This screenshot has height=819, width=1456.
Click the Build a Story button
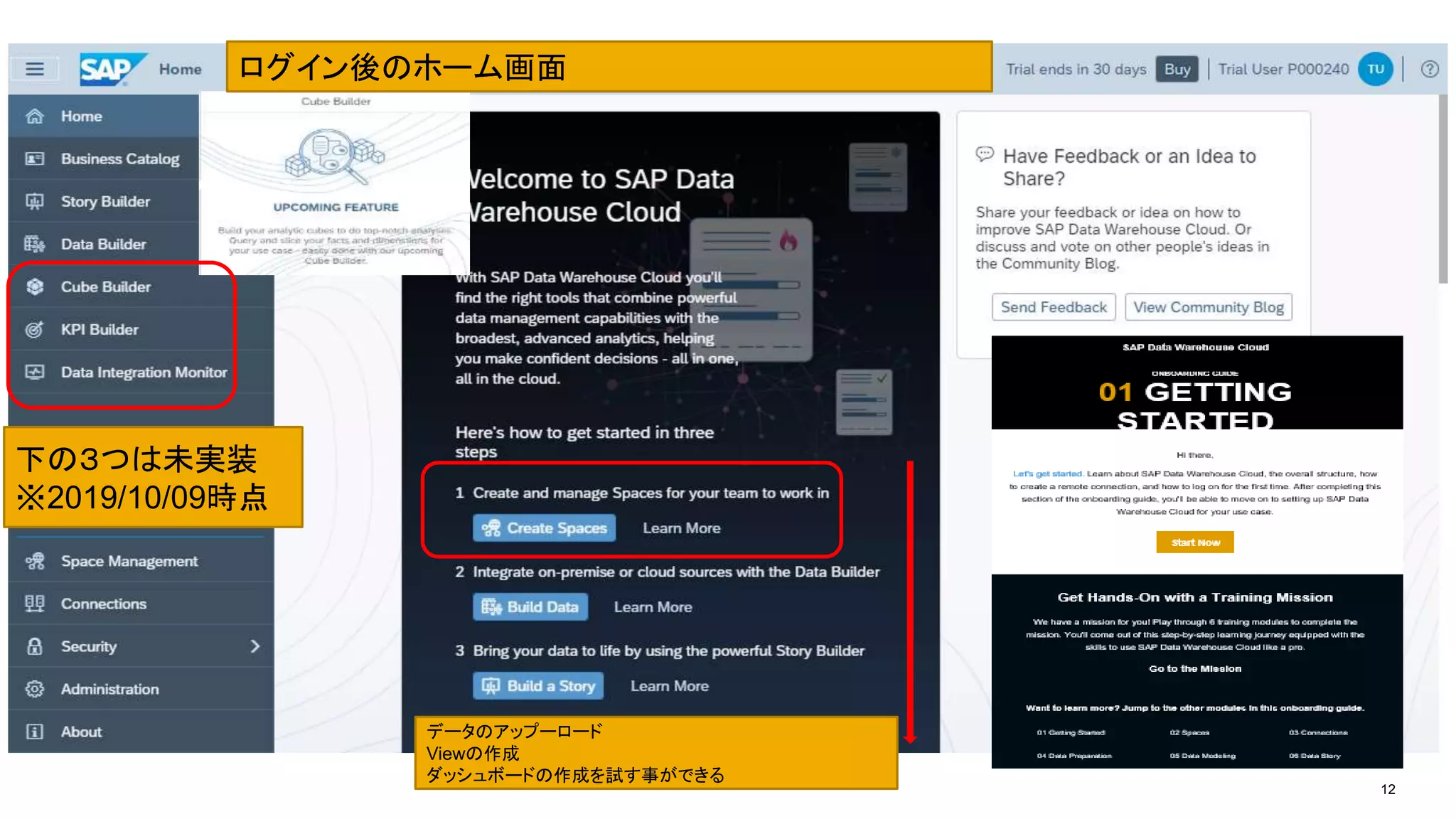[538, 686]
